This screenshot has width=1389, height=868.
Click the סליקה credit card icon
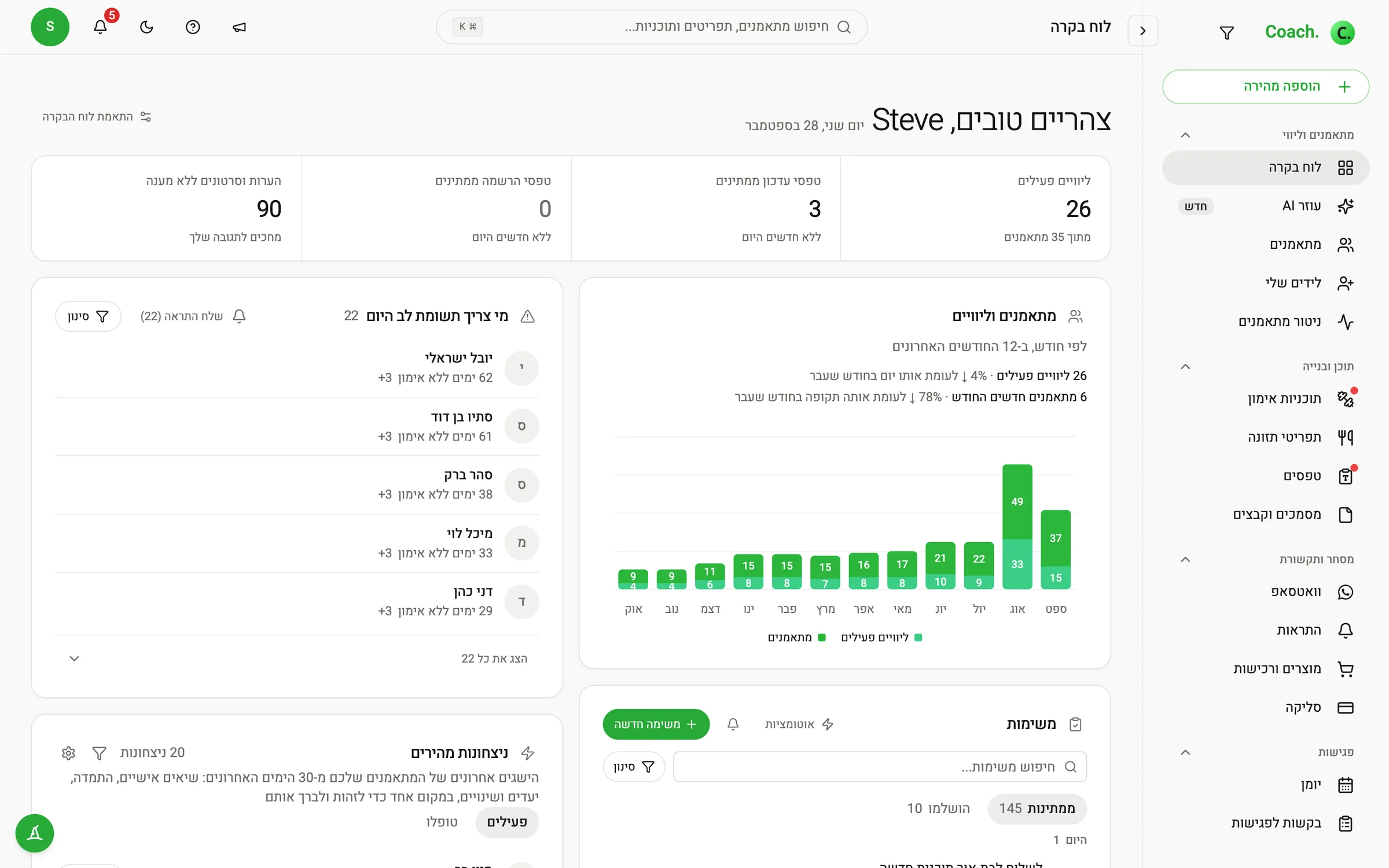click(1345, 708)
